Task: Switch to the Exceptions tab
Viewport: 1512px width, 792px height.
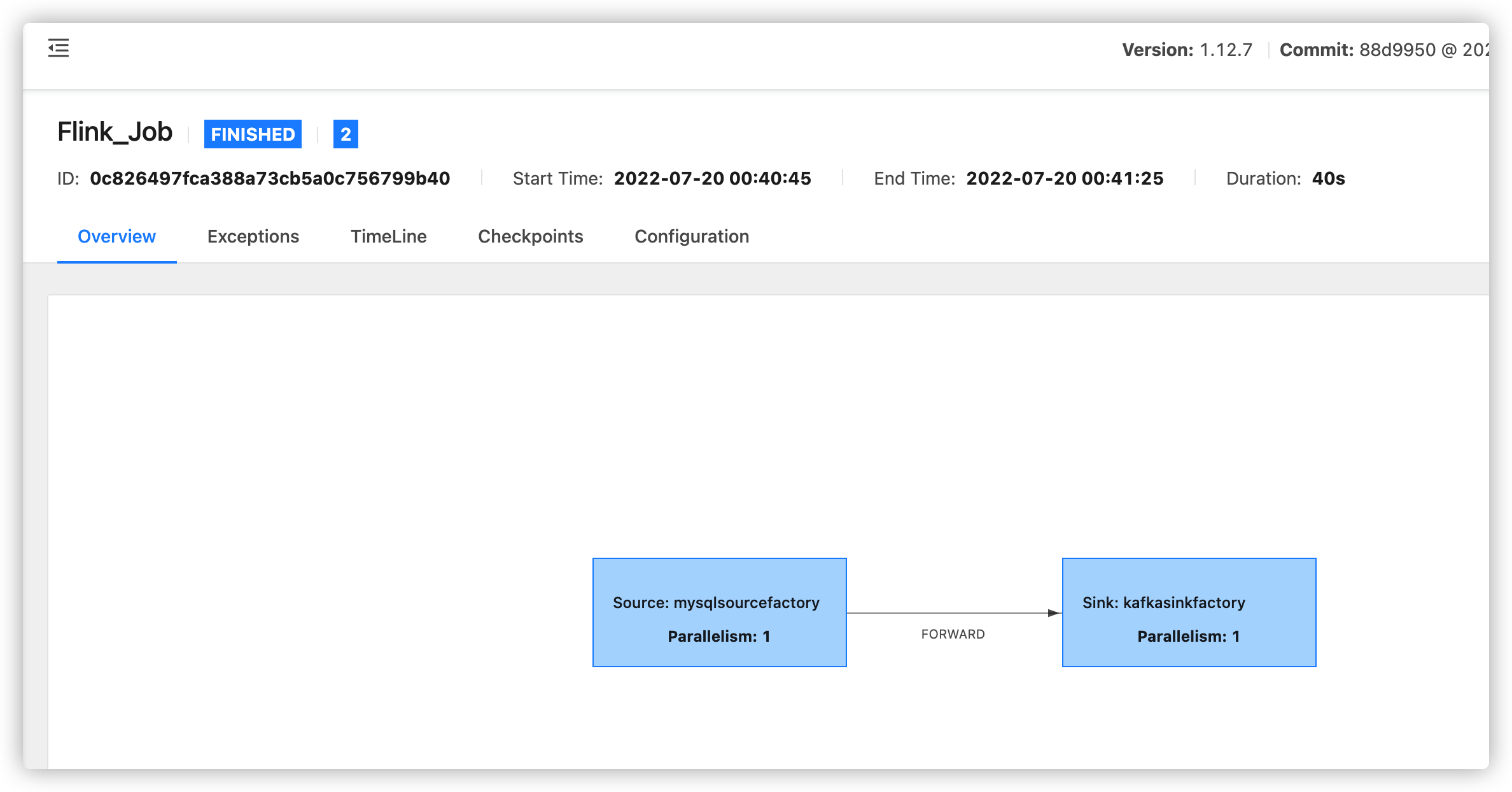Action: tap(253, 236)
